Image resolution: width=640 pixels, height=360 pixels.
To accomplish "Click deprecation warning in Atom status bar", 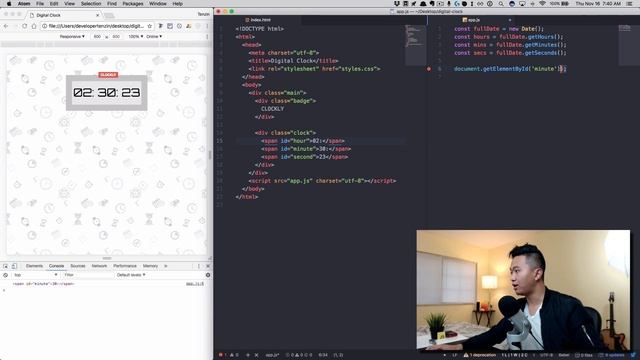I will pos(479,355).
